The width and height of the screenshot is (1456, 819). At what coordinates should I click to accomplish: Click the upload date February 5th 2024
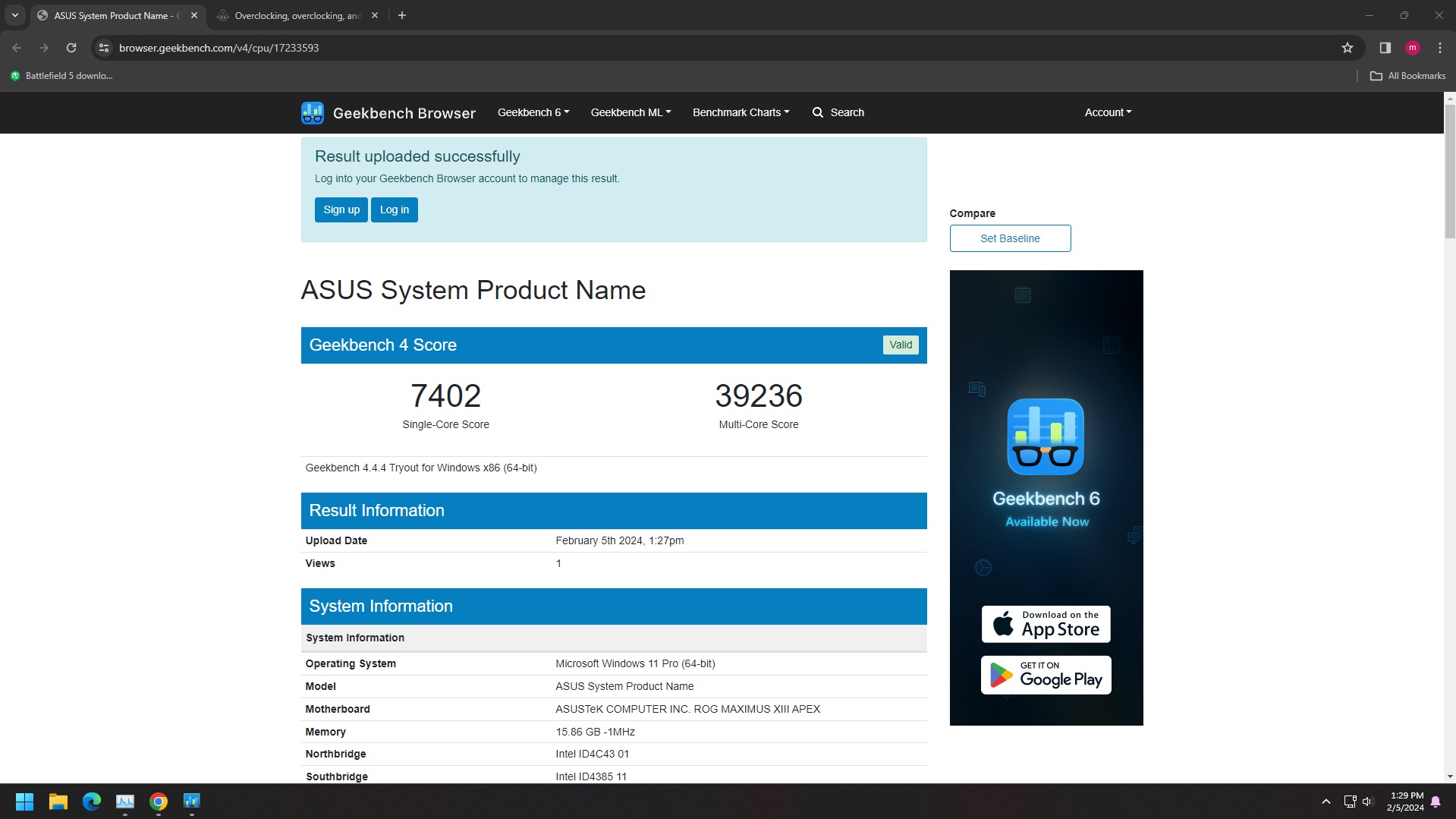pyautogui.click(x=620, y=540)
